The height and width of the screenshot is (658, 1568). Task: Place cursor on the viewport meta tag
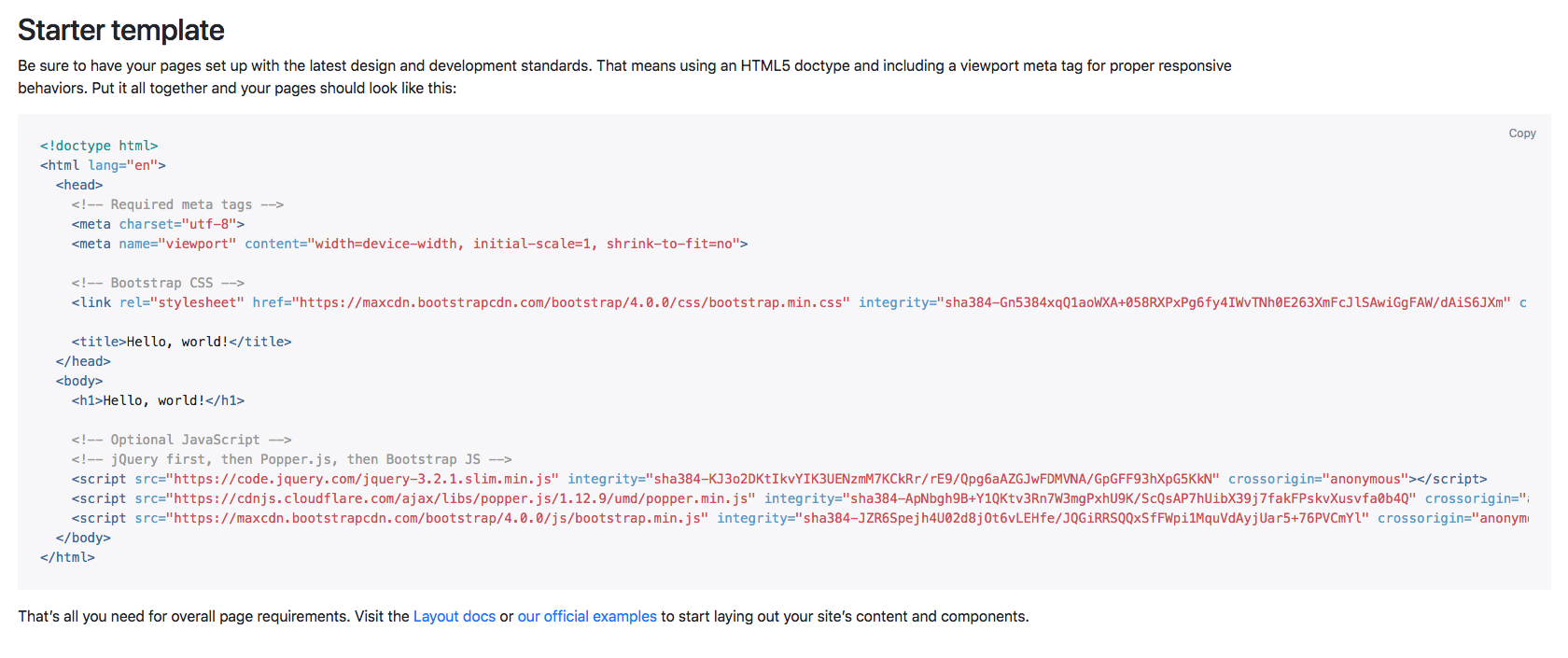pos(409,244)
